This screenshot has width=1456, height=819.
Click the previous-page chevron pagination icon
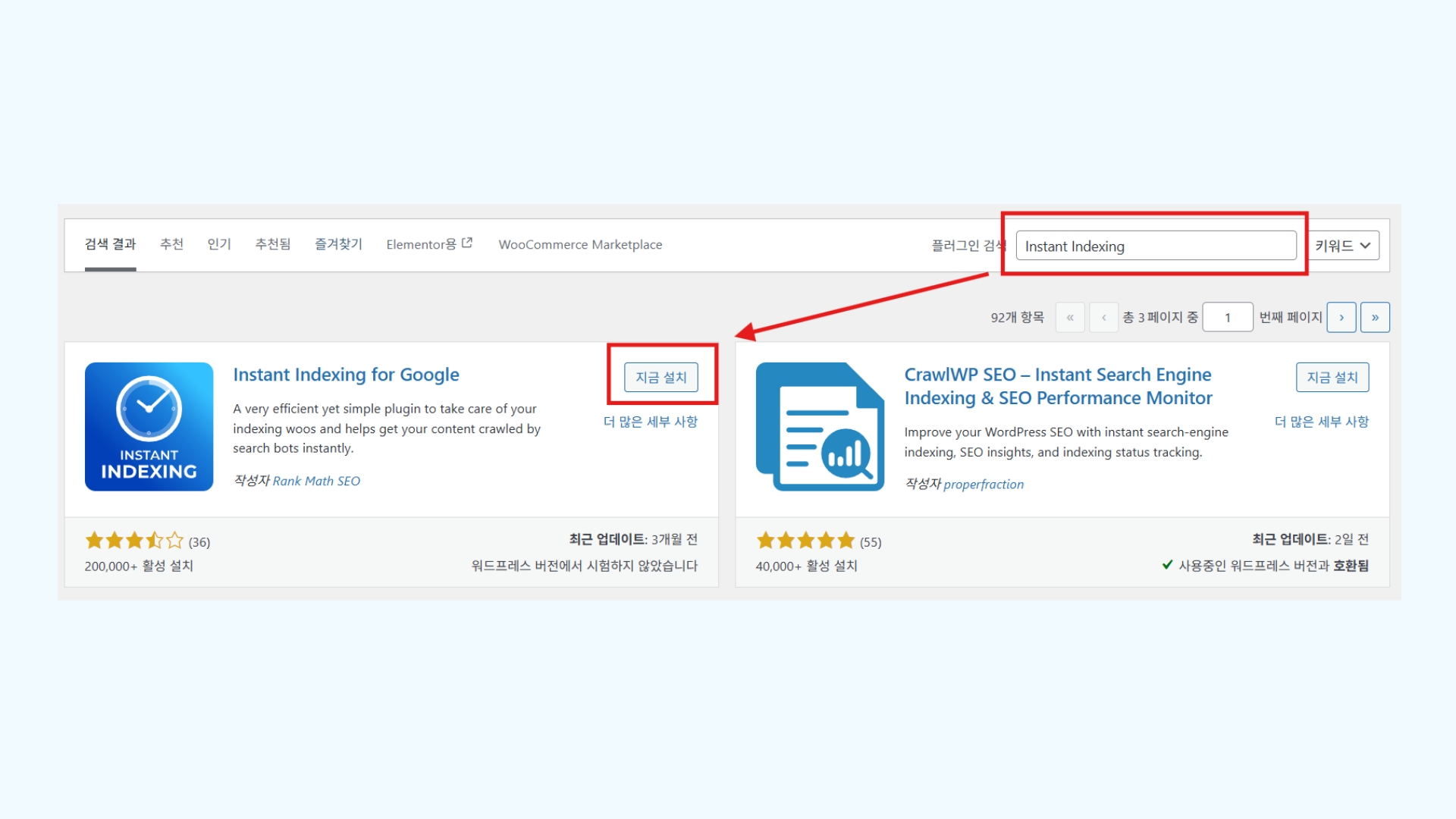pyautogui.click(x=1103, y=317)
